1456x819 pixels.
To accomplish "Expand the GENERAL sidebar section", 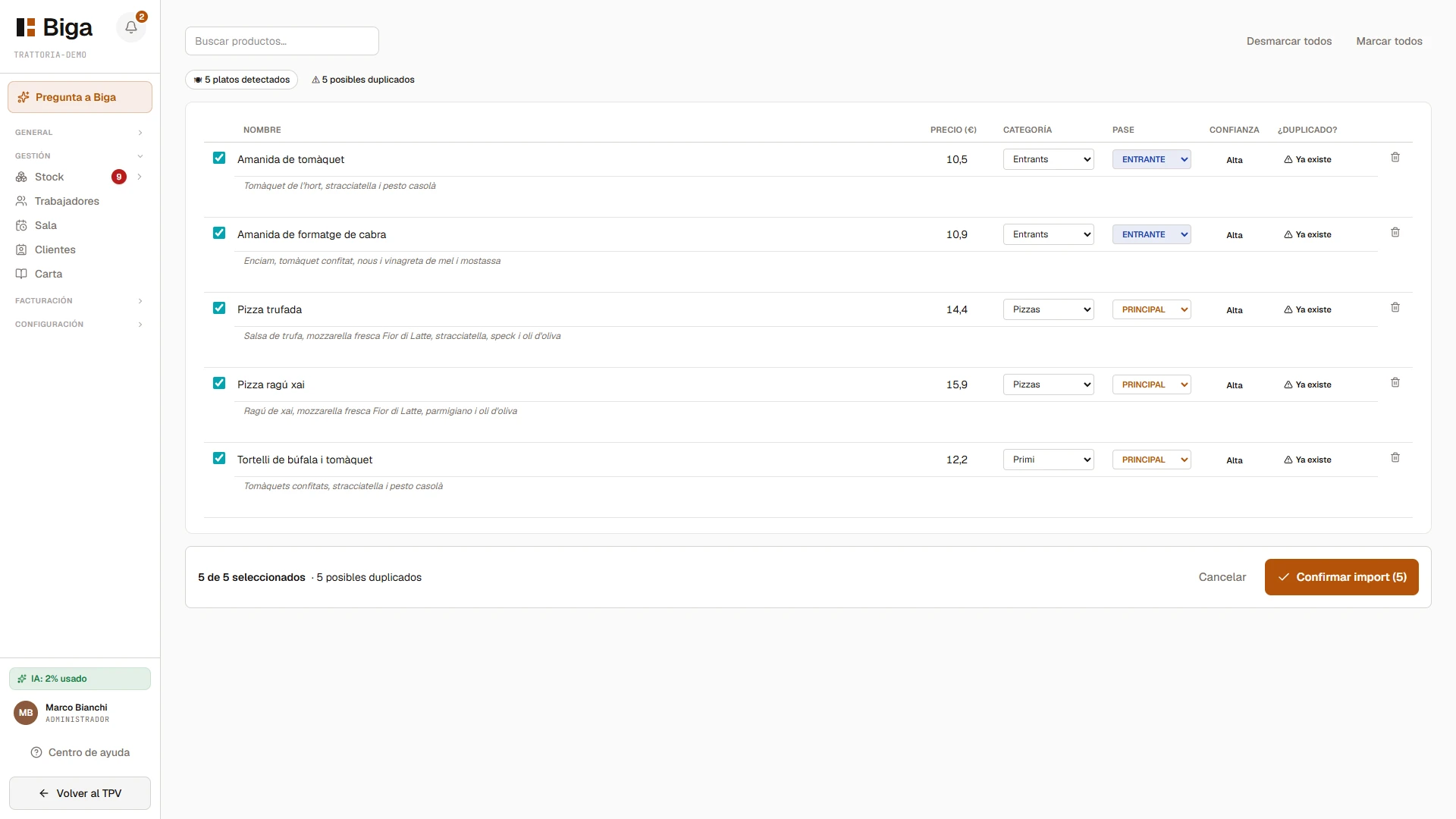I will (79, 133).
